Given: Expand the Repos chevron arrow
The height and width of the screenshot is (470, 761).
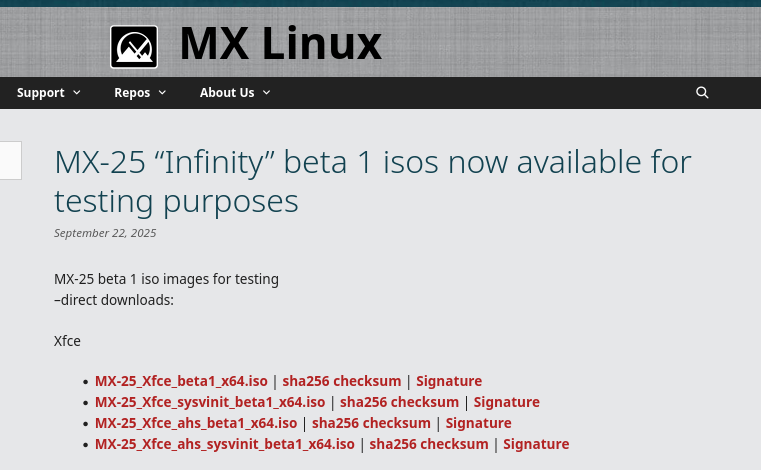Looking at the screenshot, I should (162, 92).
